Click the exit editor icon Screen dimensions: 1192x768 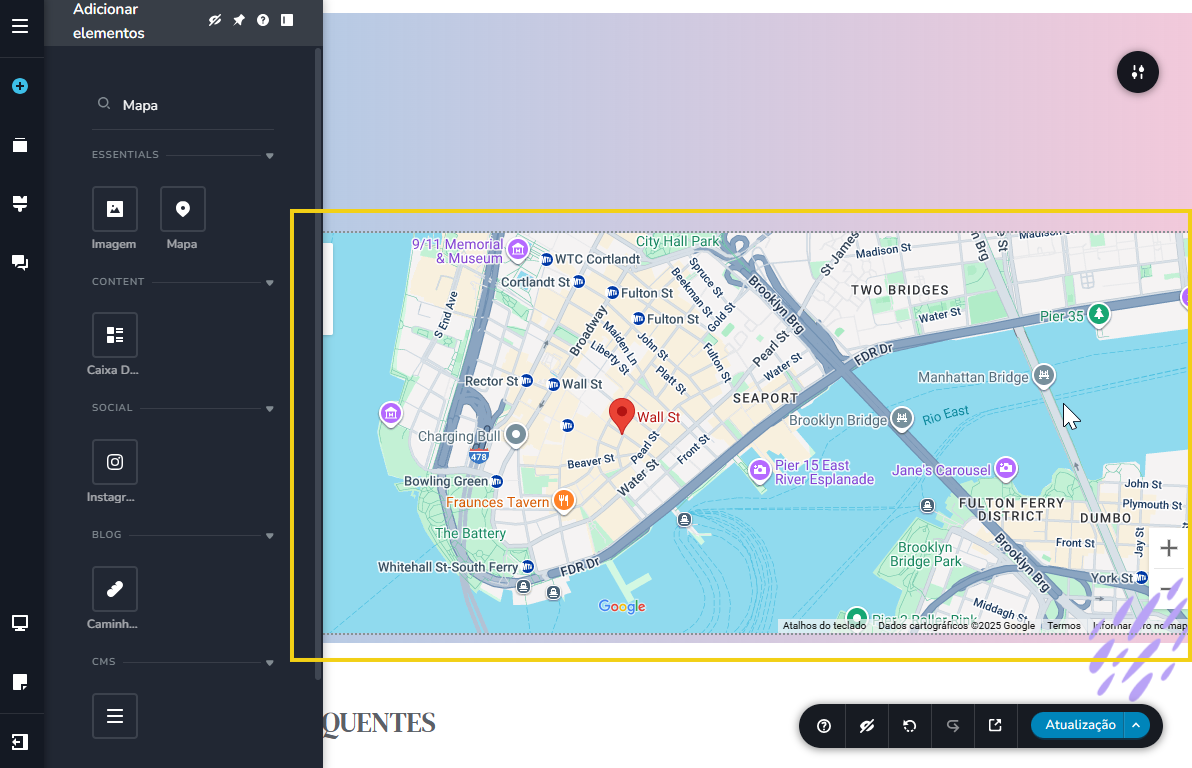[x=21, y=741]
